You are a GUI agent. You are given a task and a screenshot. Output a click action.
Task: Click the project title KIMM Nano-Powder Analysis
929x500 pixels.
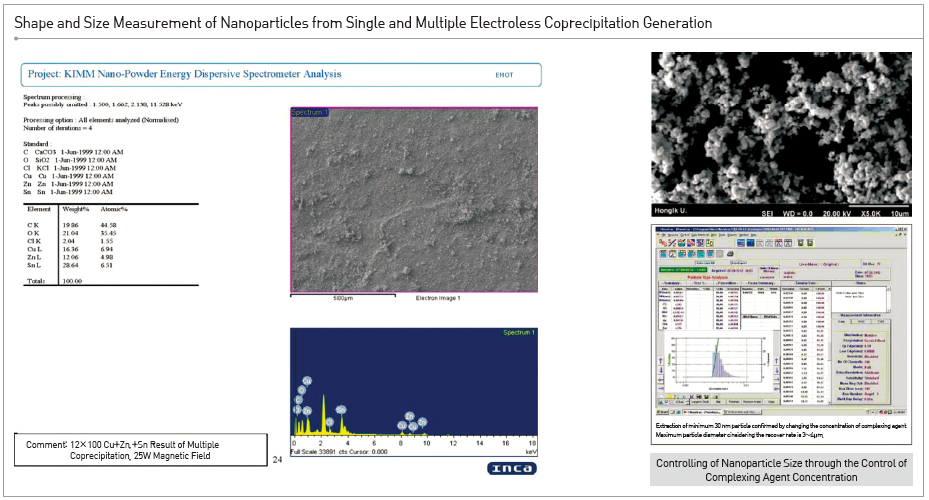click(x=184, y=74)
